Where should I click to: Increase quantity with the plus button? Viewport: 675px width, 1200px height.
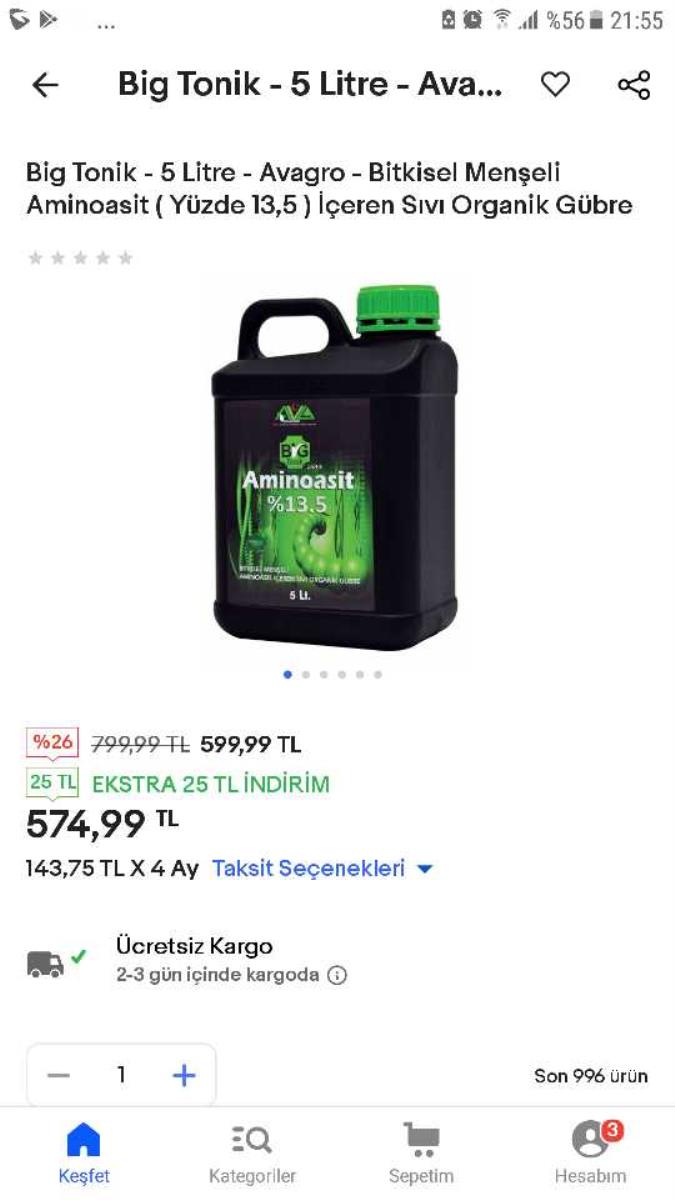pyautogui.click(x=184, y=1076)
